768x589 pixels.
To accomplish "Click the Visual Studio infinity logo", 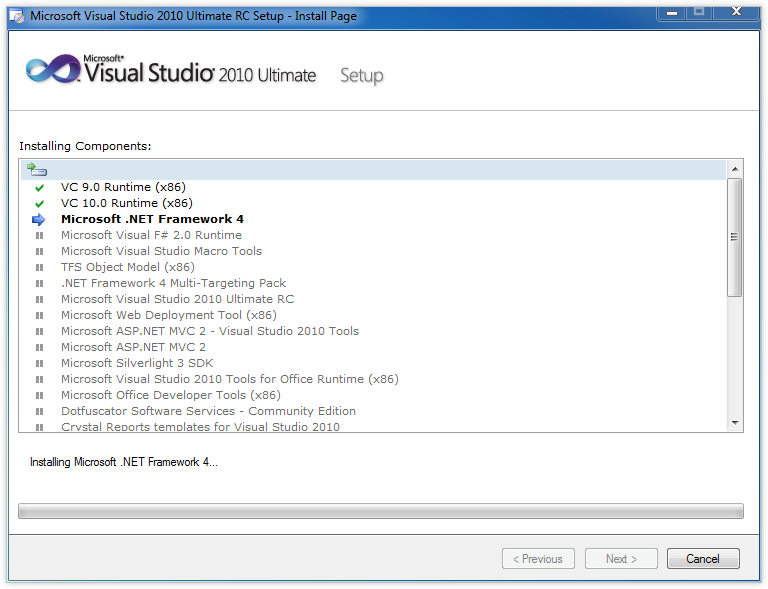I will pos(53,69).
